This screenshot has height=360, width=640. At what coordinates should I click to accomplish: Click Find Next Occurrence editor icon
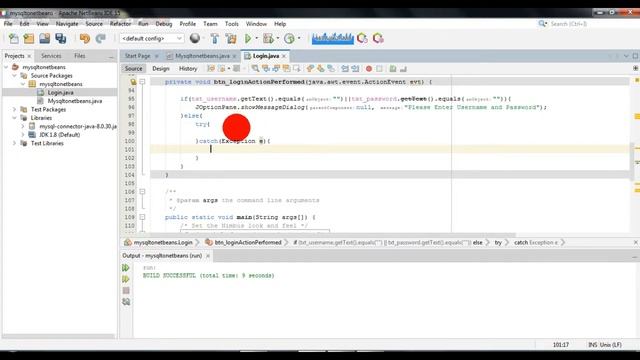click(276, 69)
